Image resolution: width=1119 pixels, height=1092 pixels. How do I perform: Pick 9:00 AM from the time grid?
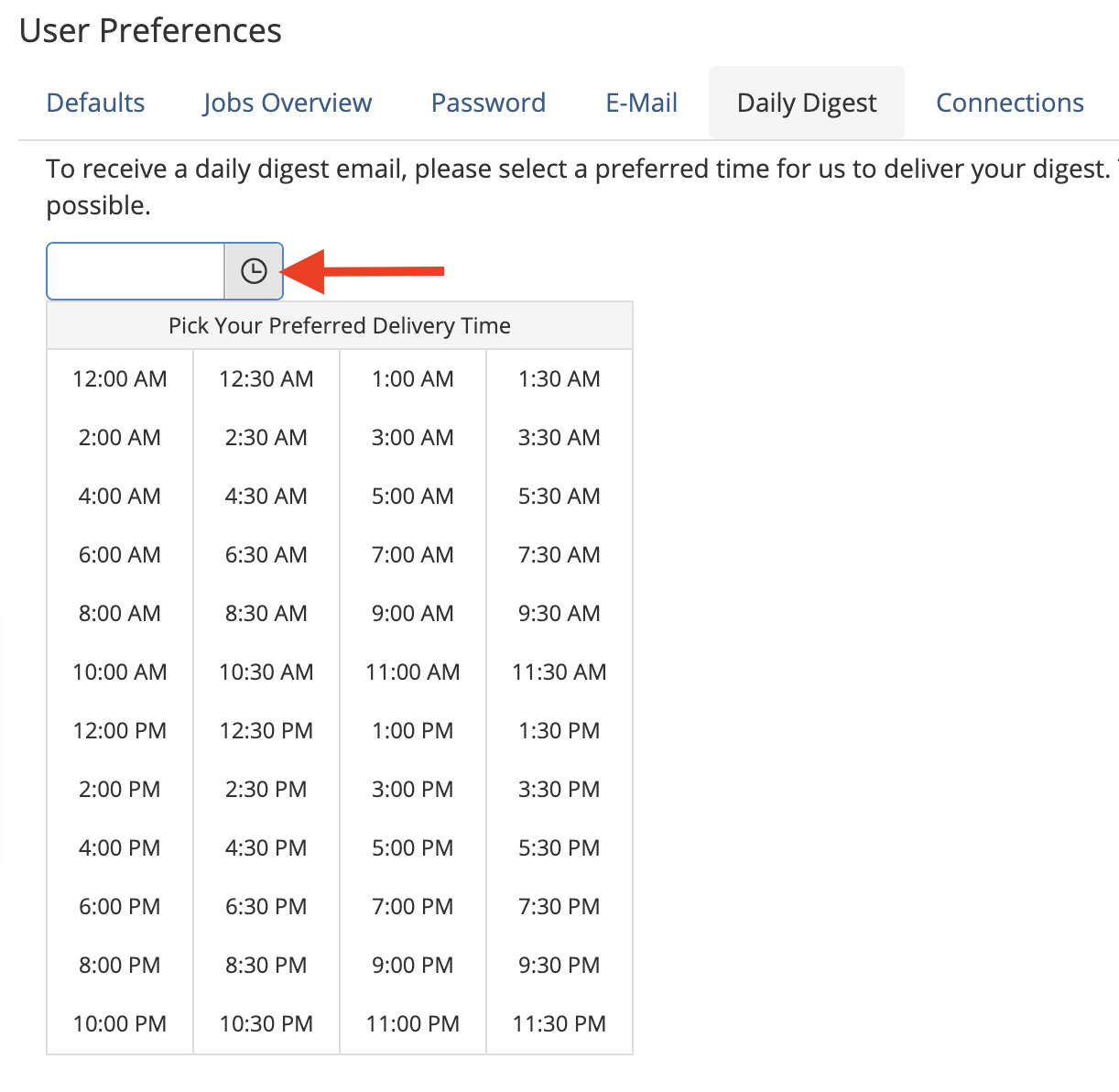[412, 613]
